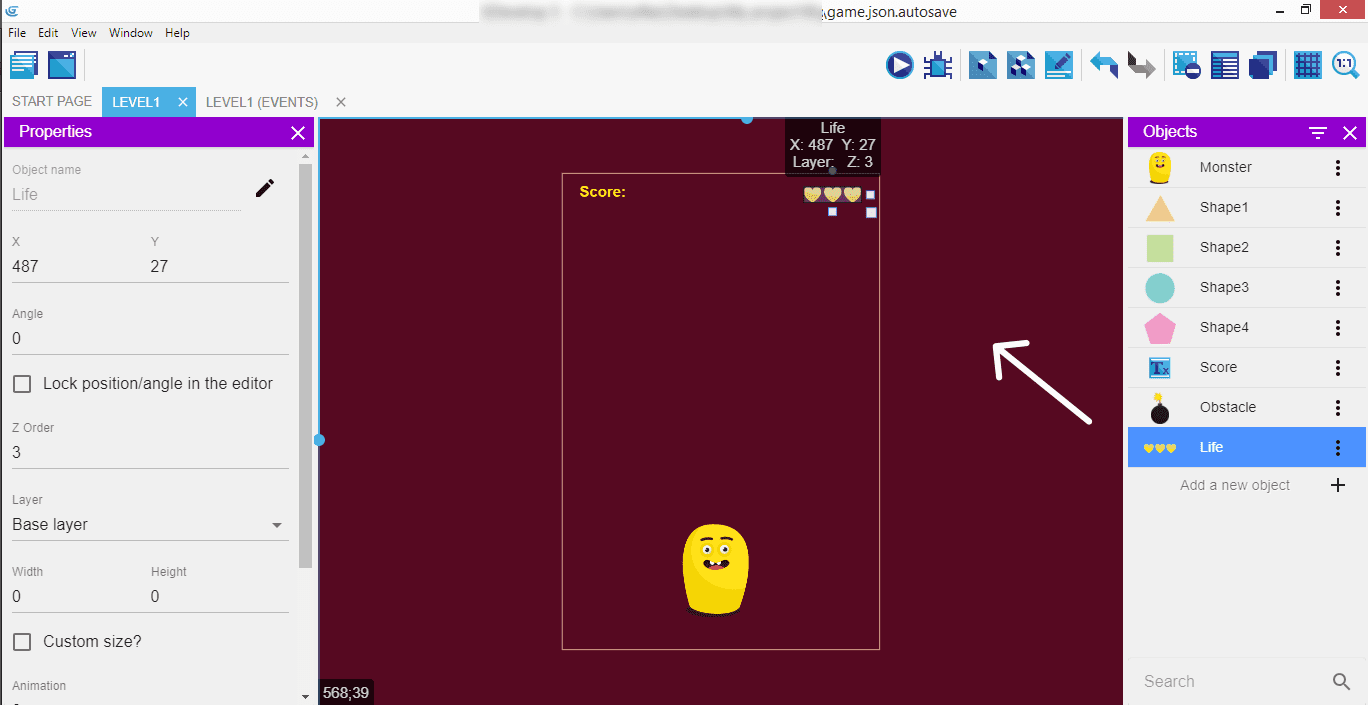The height and width of the screenshot is (705, 1368).
Task: Open the options menu beside Obstacle object
Action: pyautogui.click(x=1338, y=408)
